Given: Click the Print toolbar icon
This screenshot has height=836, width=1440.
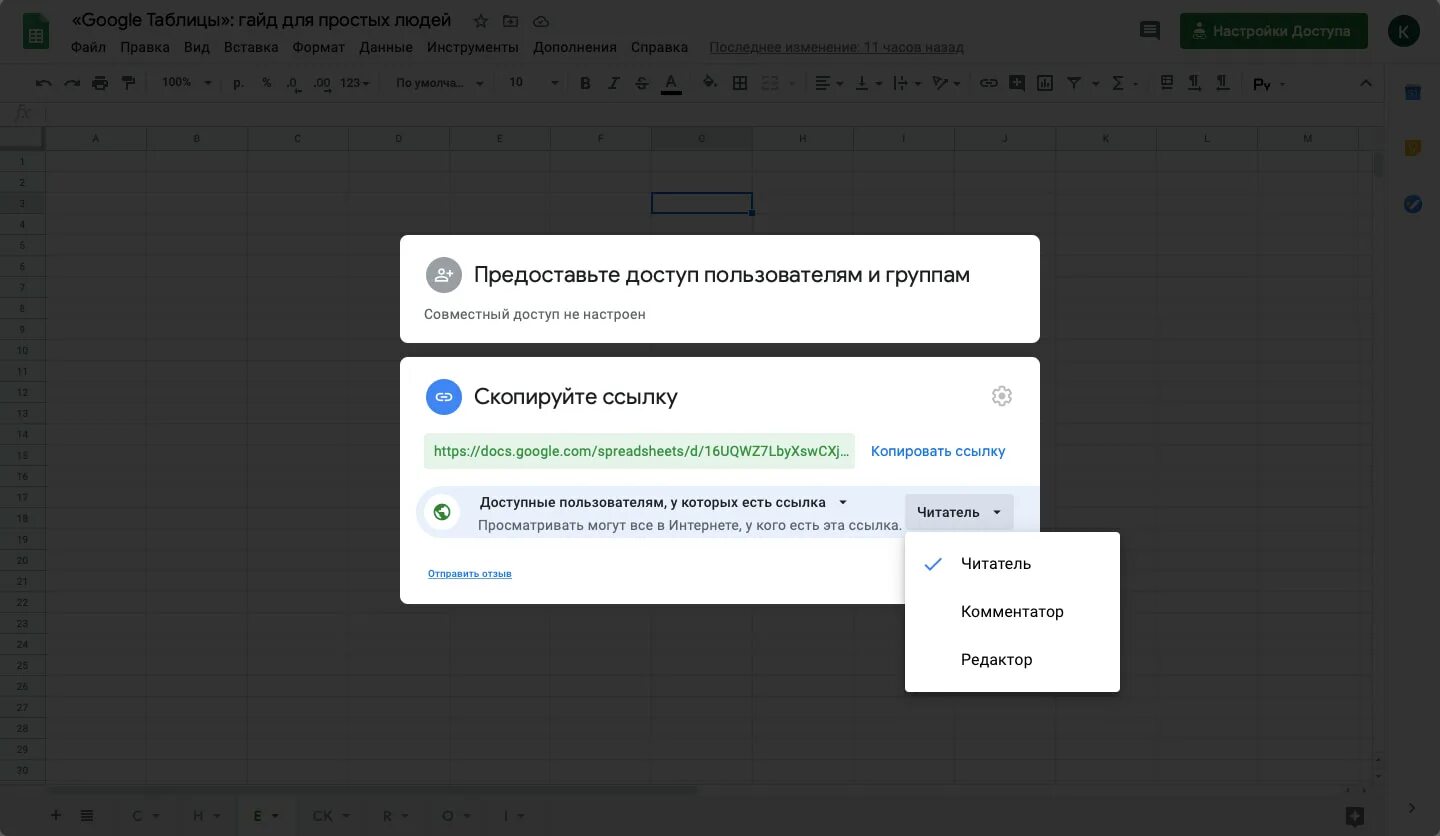Looking at the screenshot, I should [x=100, y=83].
